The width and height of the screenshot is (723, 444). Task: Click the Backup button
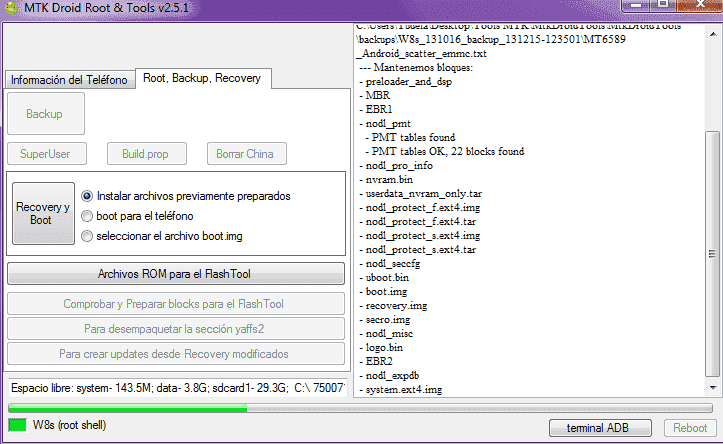tap(46, 113)
